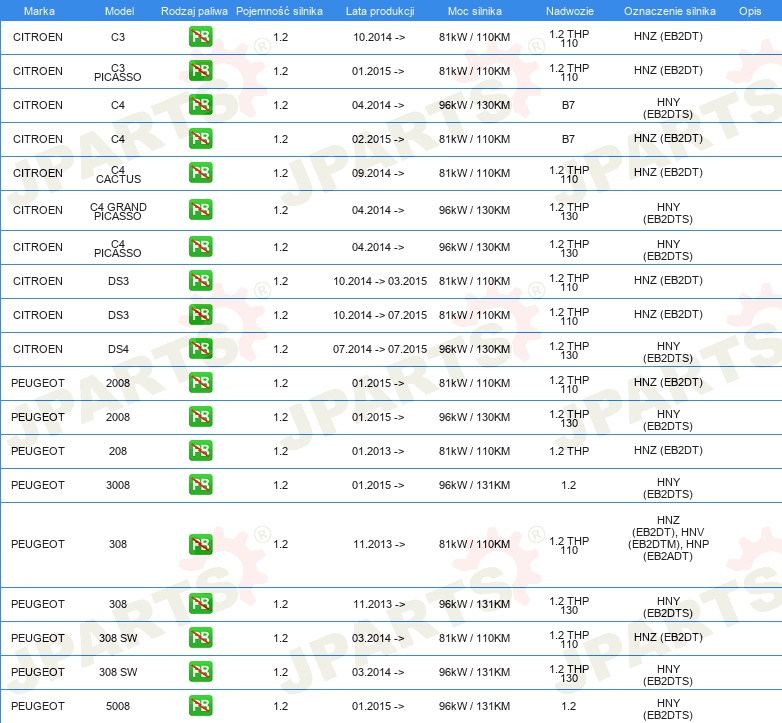Click the fuel icon for Peugeot 308 96kW 131KM
The height and width of the screenshot is (723, 782).
(200, 604)
